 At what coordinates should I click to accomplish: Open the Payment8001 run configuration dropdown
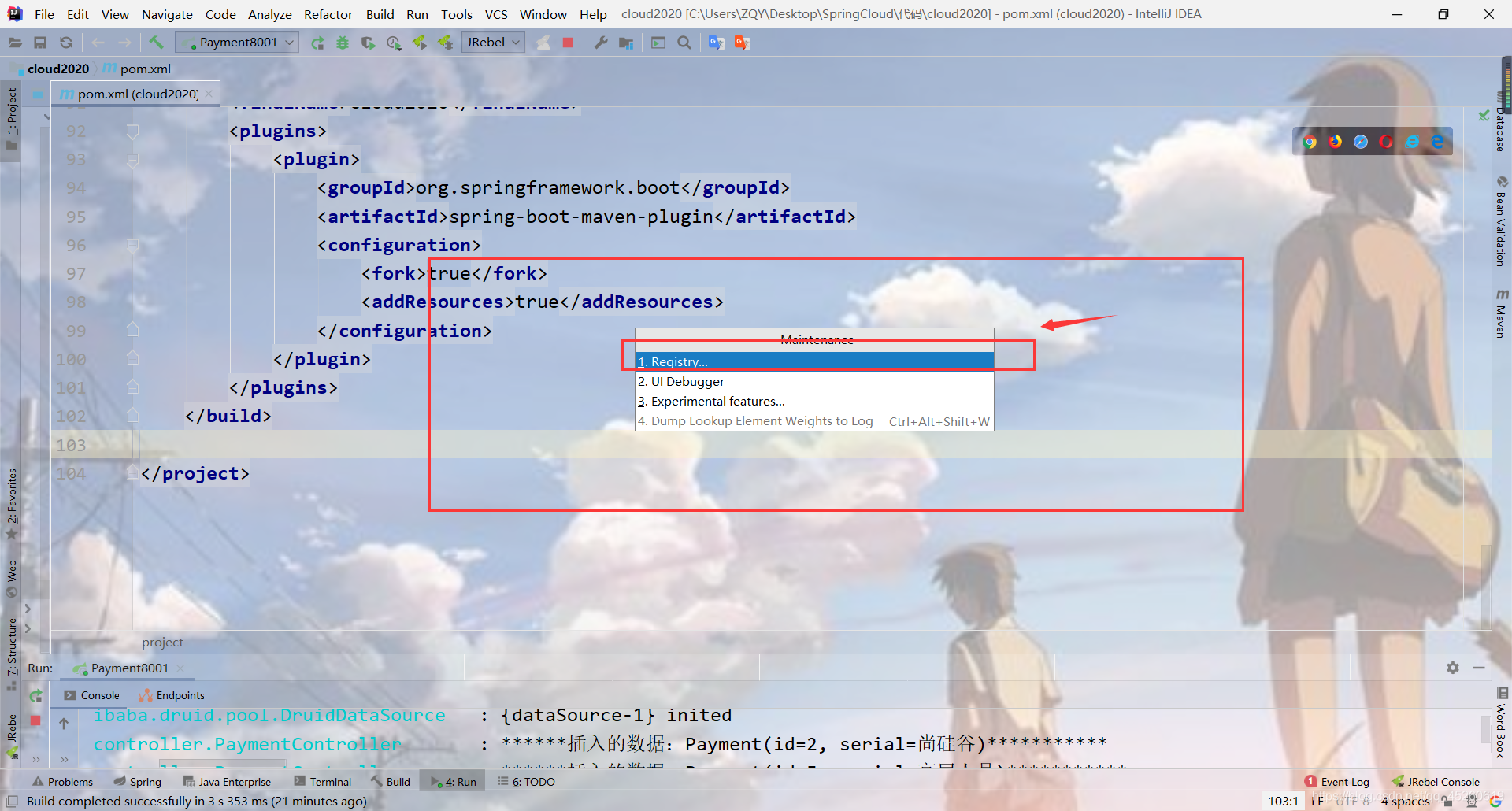click(237, 43)
